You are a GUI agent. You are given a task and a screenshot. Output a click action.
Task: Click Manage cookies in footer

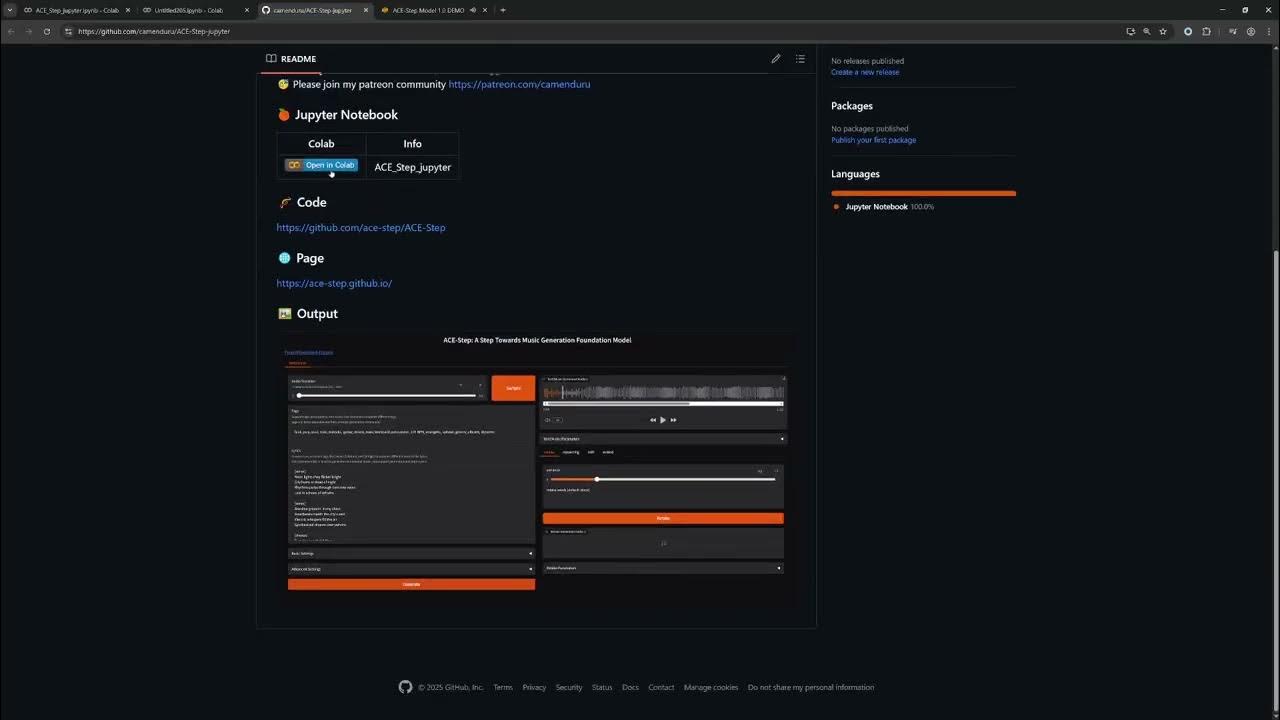click(x=711, y=687)
